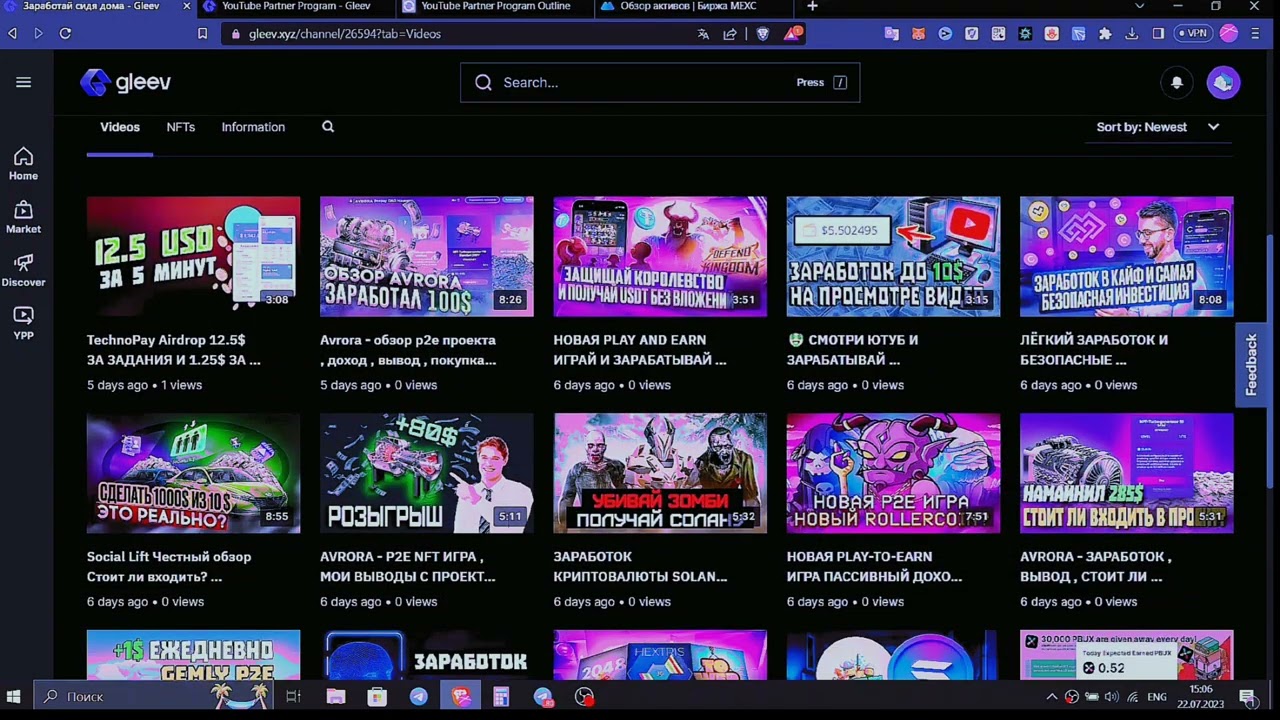Click the Task View taskbar icon
The width and height of the screenshot is (1280, 720).
[x=293, y=696]
